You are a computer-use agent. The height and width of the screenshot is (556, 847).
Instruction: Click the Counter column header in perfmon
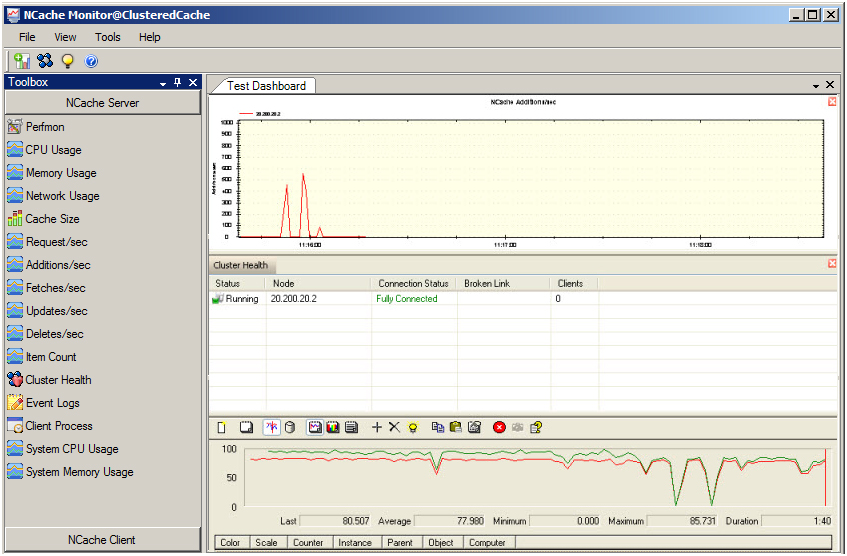click(308, 542)
